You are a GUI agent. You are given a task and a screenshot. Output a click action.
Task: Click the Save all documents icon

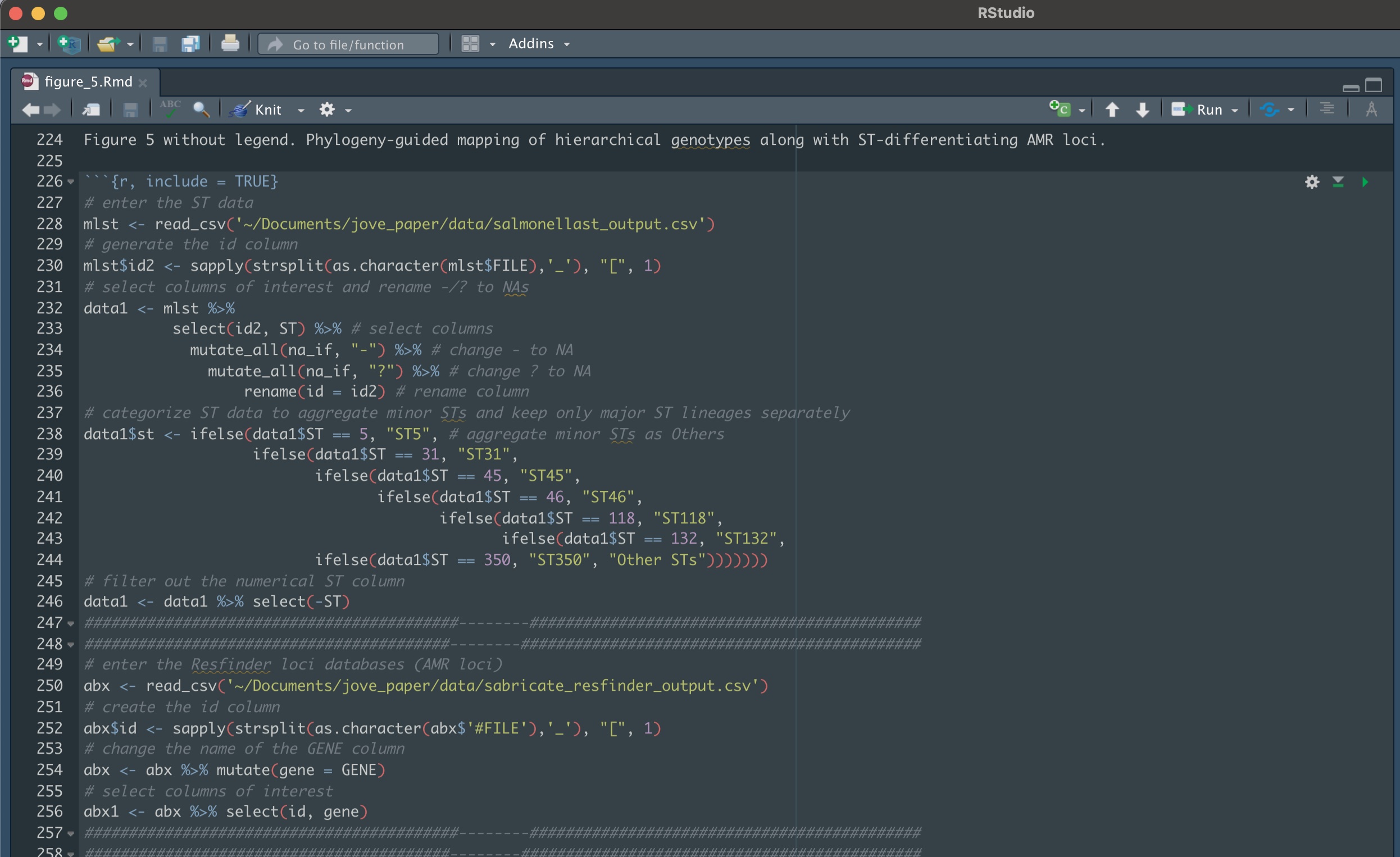click(190, 44)
